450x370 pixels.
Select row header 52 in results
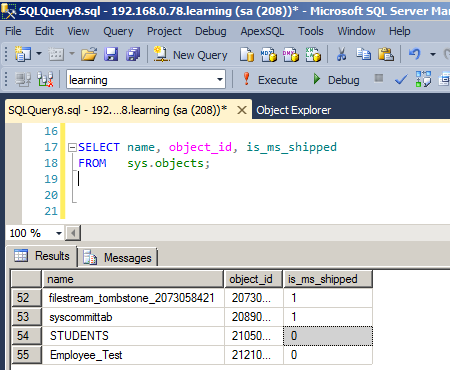(x=26, y=298)
